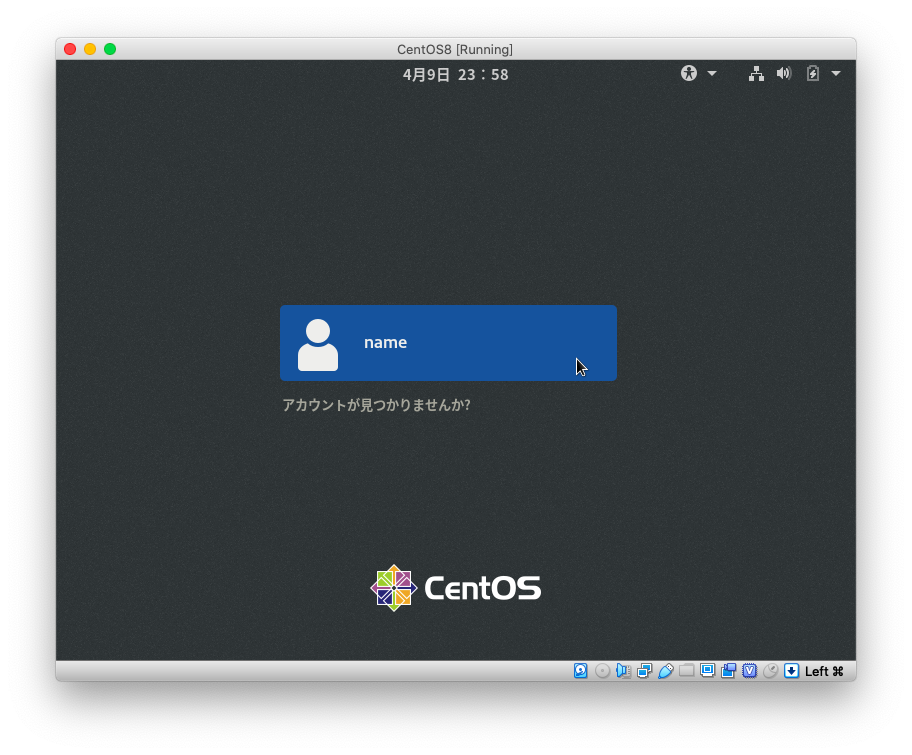The height and width of the screenshot is (755, 912).
Task: Click the mouse integration status icon
Action: pyautogui.click(x=770, y=671)
